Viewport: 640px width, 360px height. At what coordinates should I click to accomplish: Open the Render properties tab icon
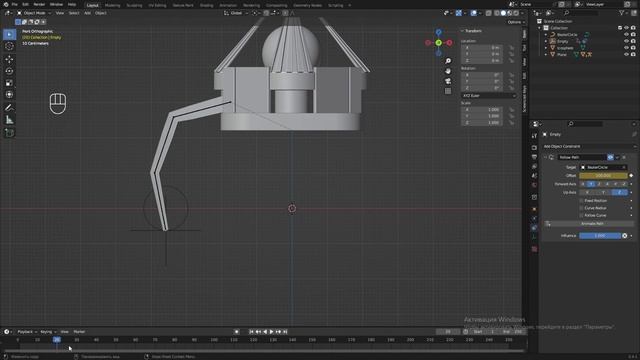pyautogui.click(x=534, y=147)
